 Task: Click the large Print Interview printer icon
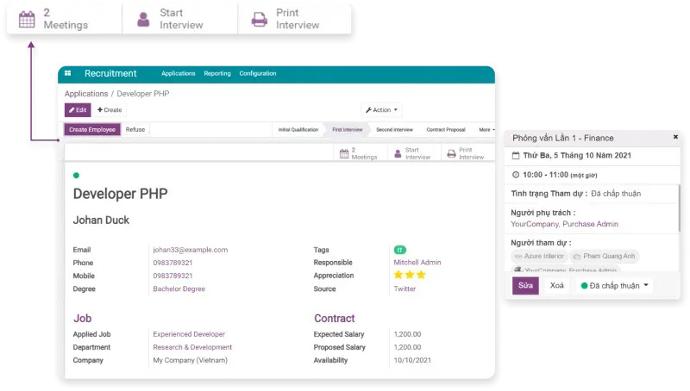[x=259, y=19]
